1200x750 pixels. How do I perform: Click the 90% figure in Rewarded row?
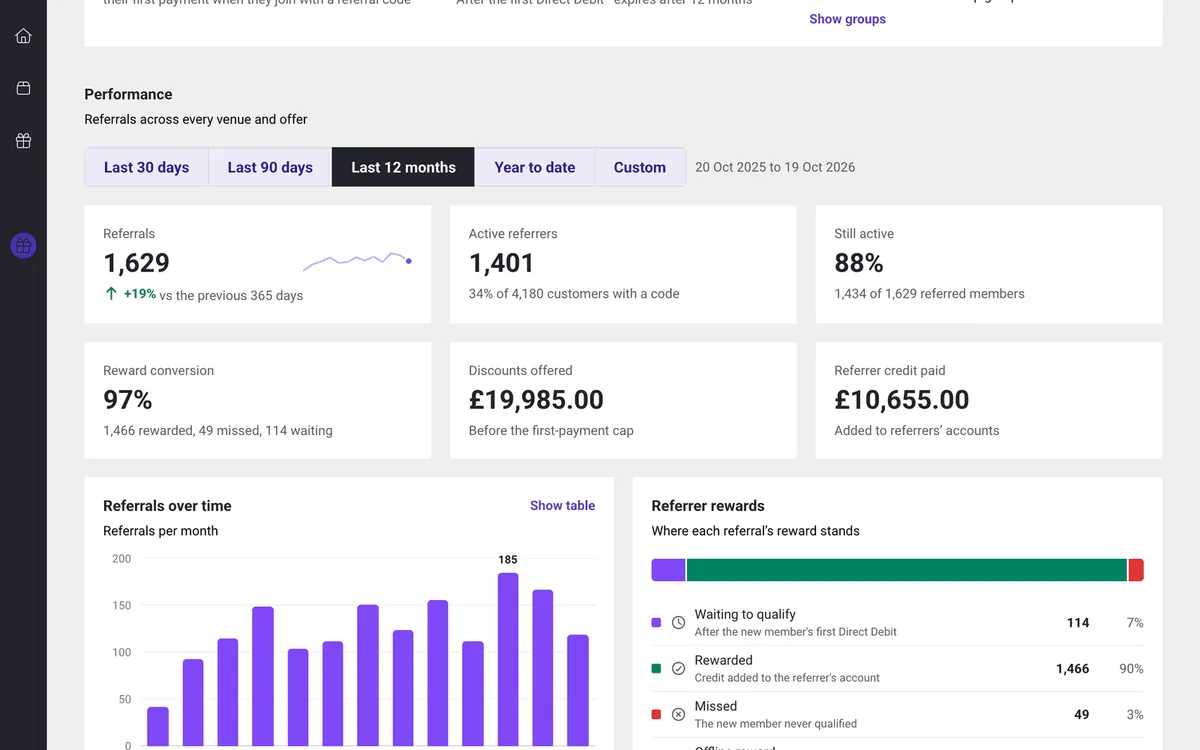click(x=1131, y=668)
